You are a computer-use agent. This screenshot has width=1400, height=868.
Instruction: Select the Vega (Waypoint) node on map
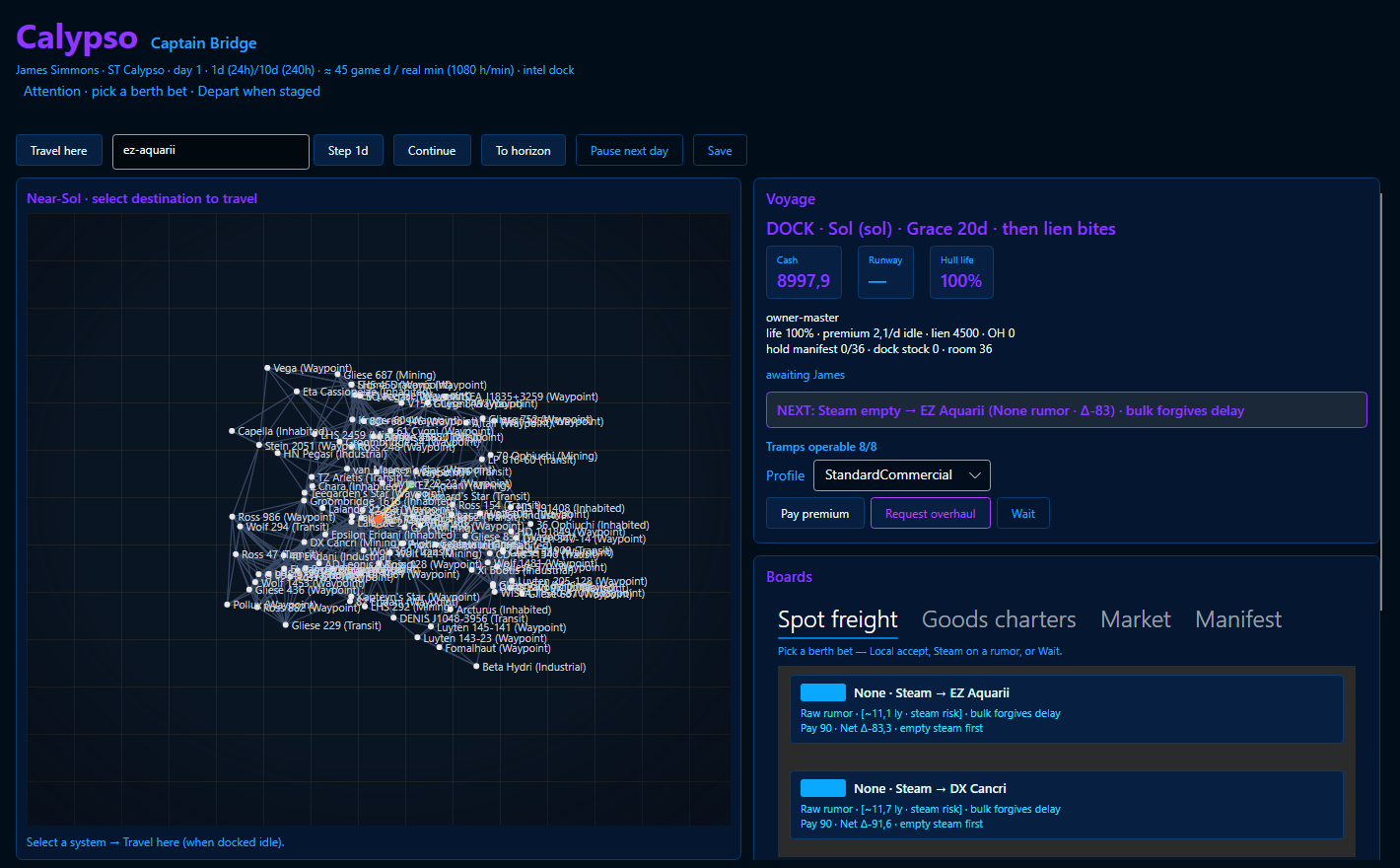(267, 368)
